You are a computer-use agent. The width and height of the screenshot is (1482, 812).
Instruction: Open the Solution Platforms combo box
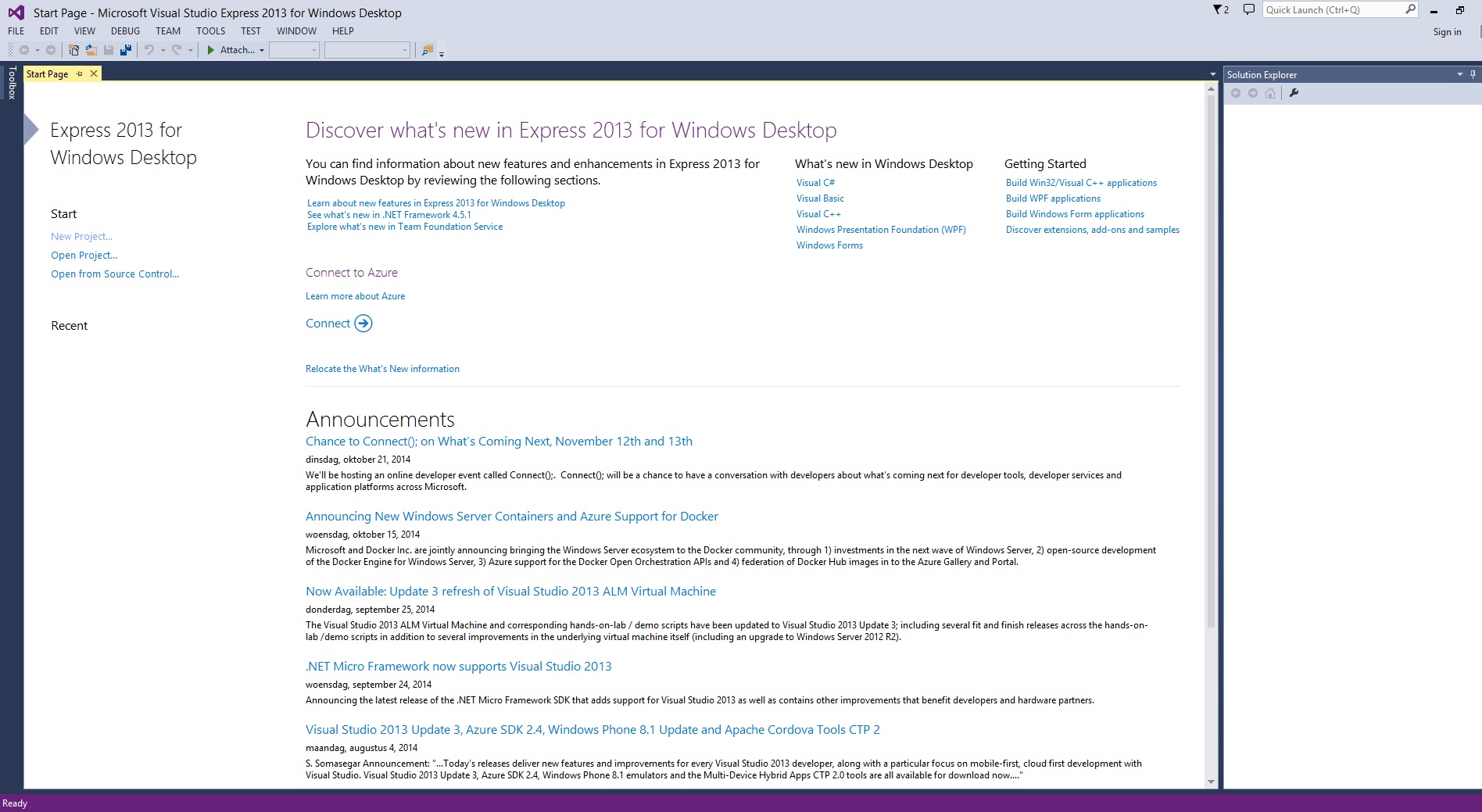[x=367, y=50]
